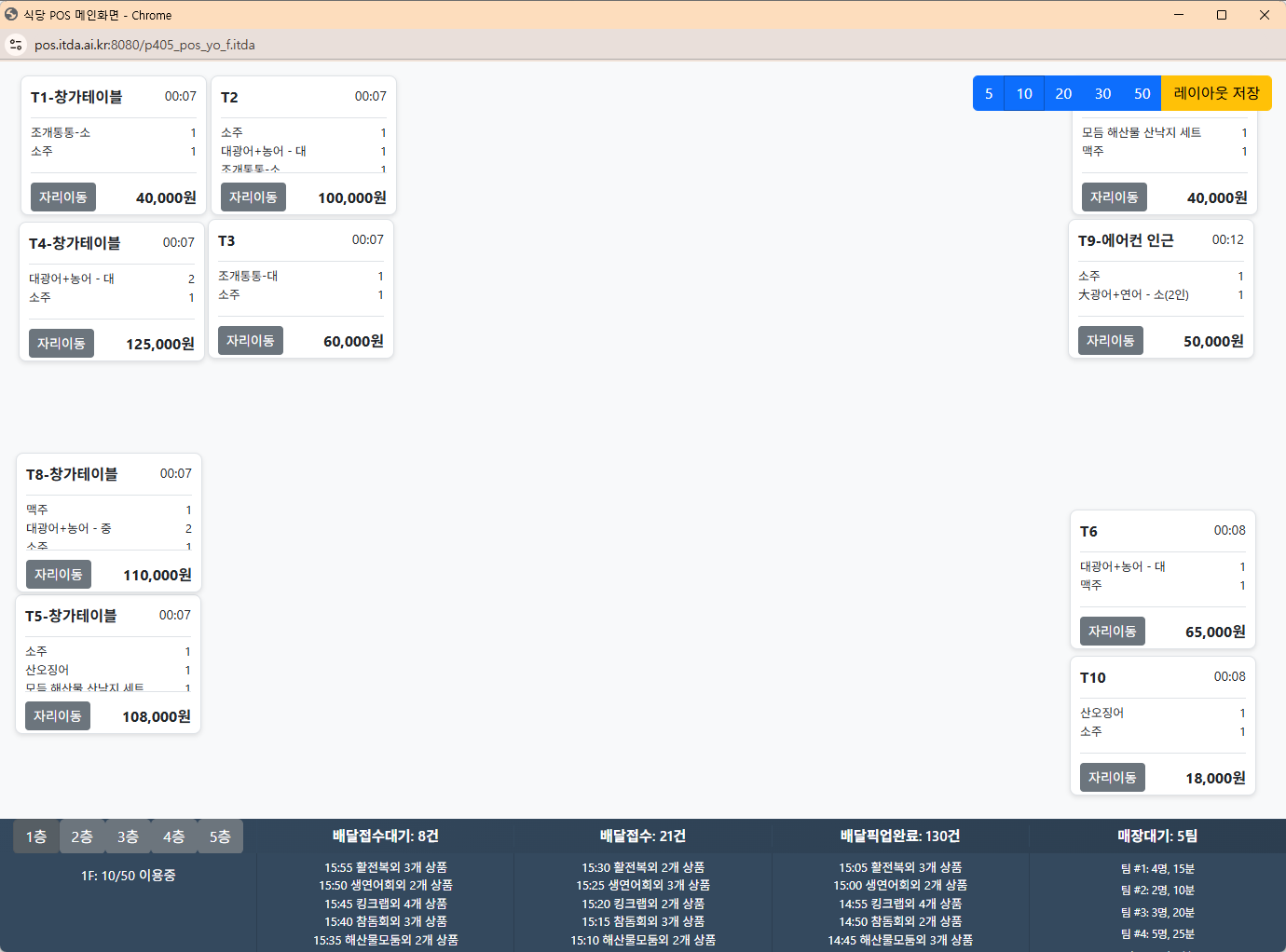Open the 3층 floor tab

128,836
